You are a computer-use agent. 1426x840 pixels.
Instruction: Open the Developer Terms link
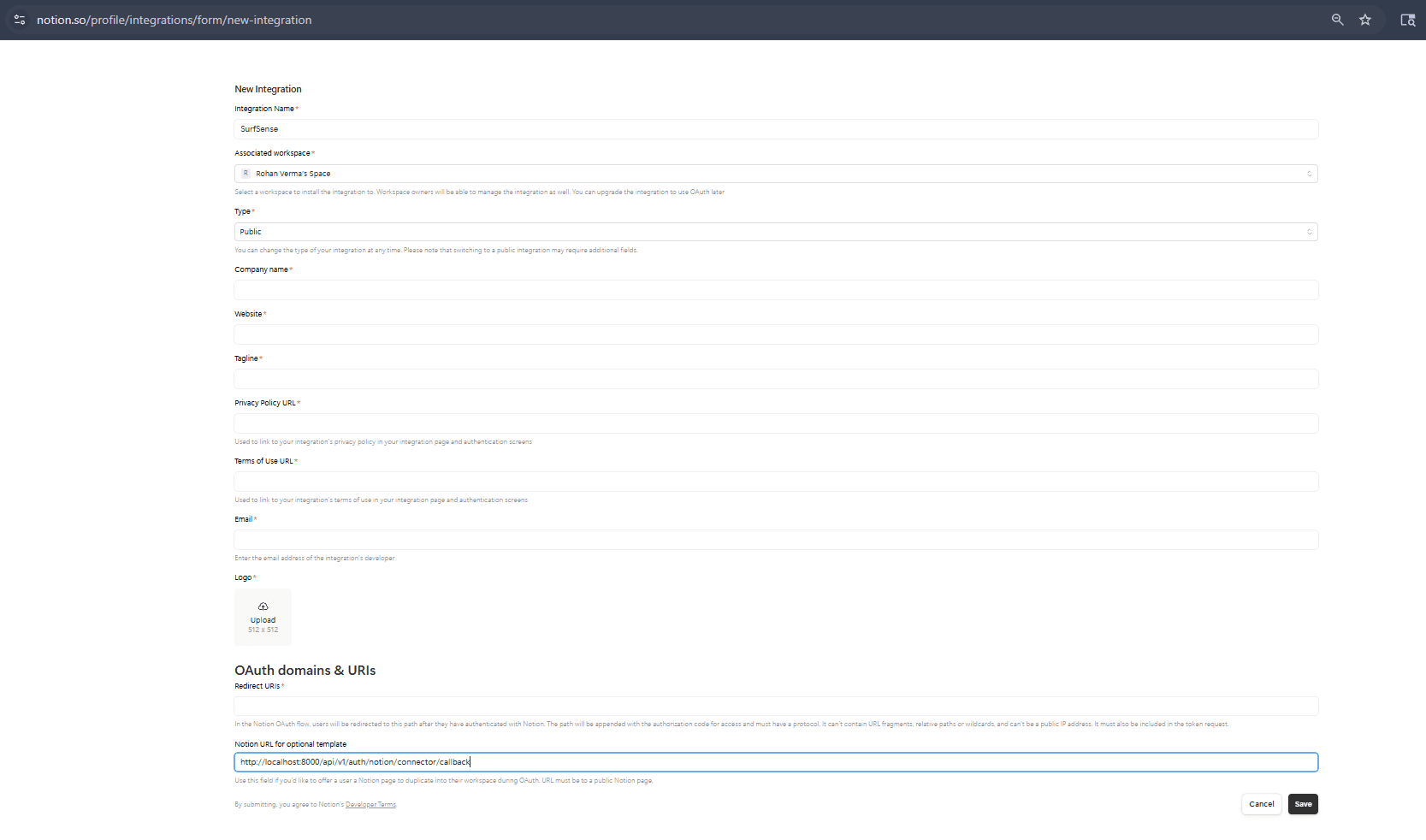tap(370, 804)
